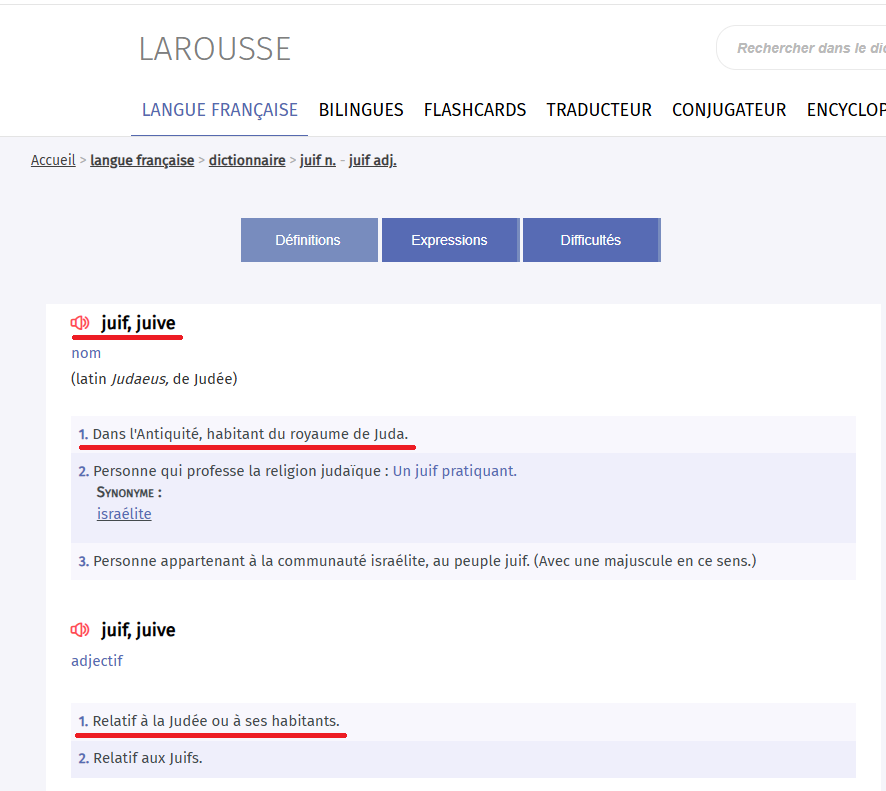886x791 pixels.
Task: Open the dictionnaire breadcrumb link
Action: click(247, 160)
